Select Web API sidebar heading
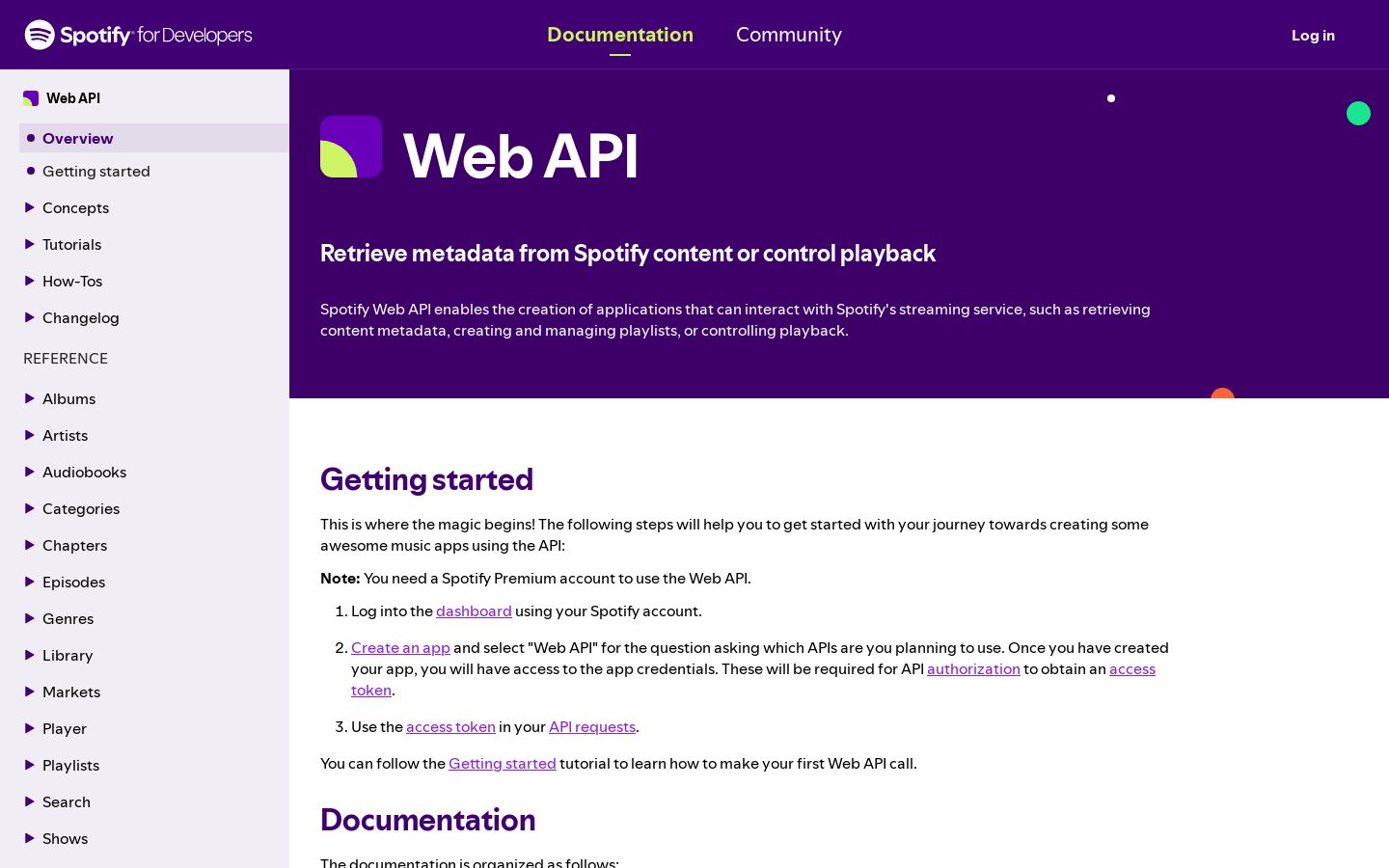This screenshot has height=868, width=1389. [73, 98]
